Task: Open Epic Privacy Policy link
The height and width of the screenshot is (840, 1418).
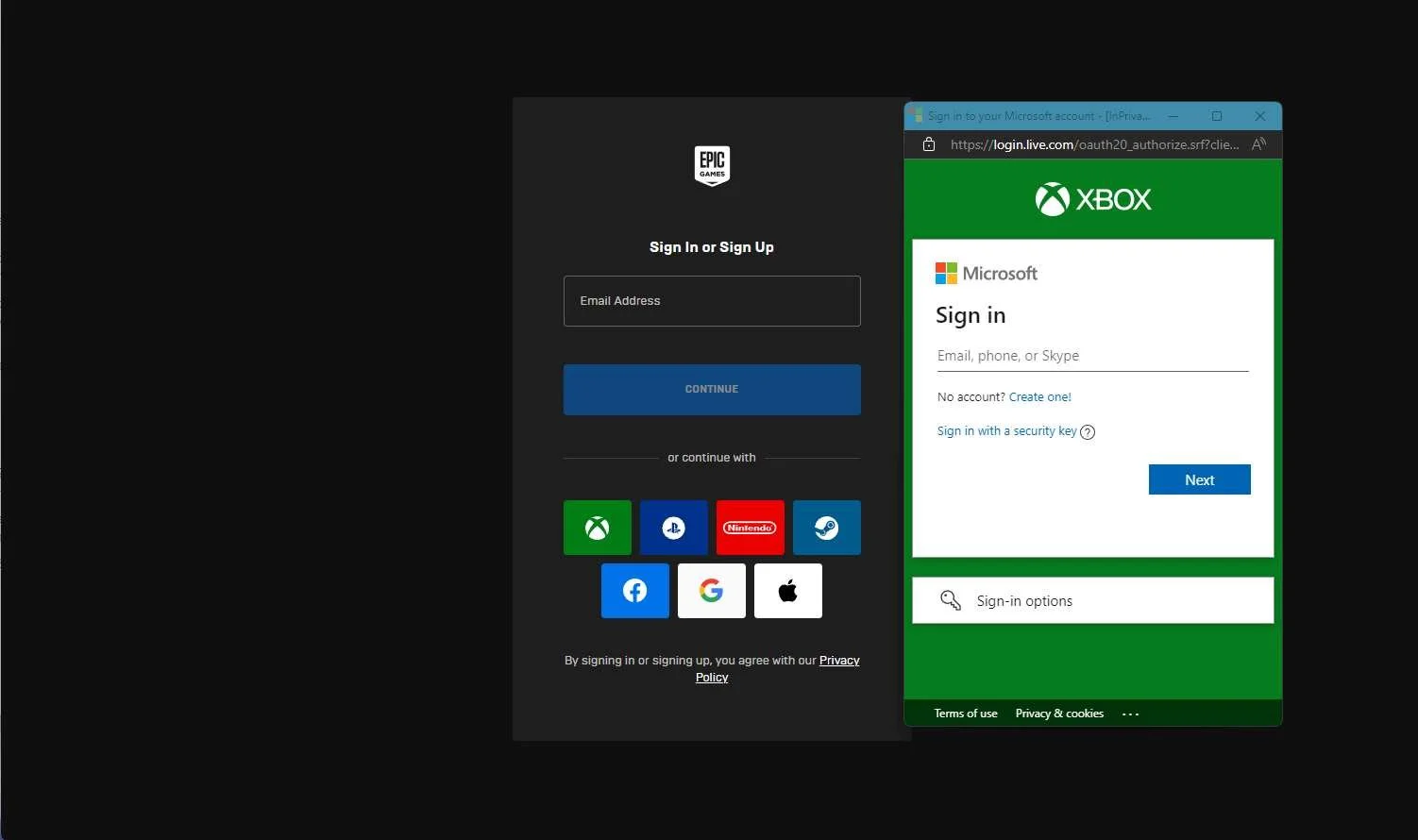Action: tap(778, 668)
